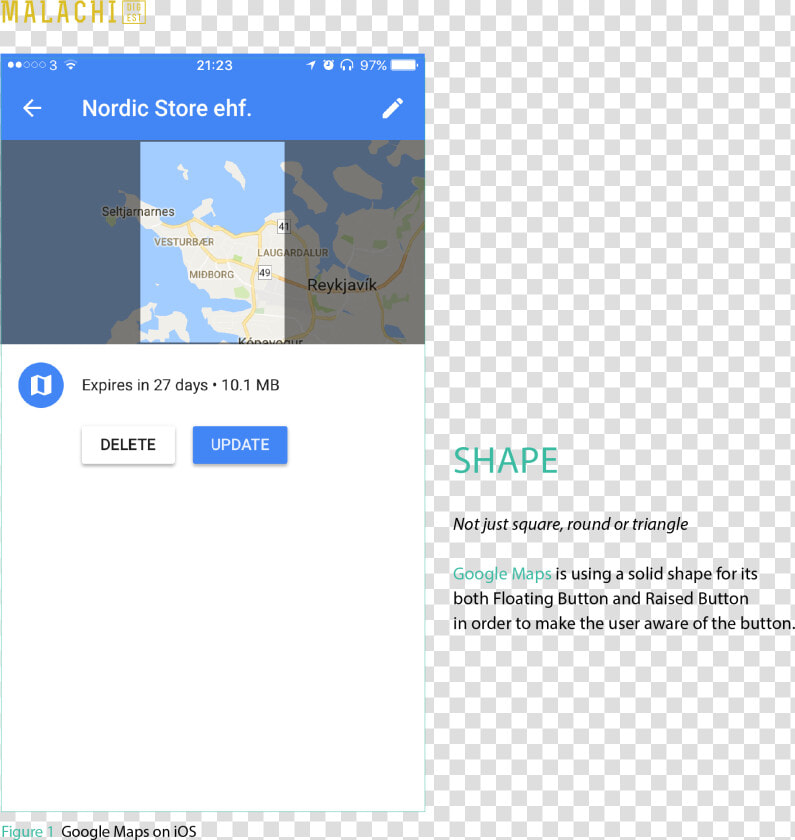Click 'Not just square, round or triangle'
The image size is (795, 840).
(571, 524)
